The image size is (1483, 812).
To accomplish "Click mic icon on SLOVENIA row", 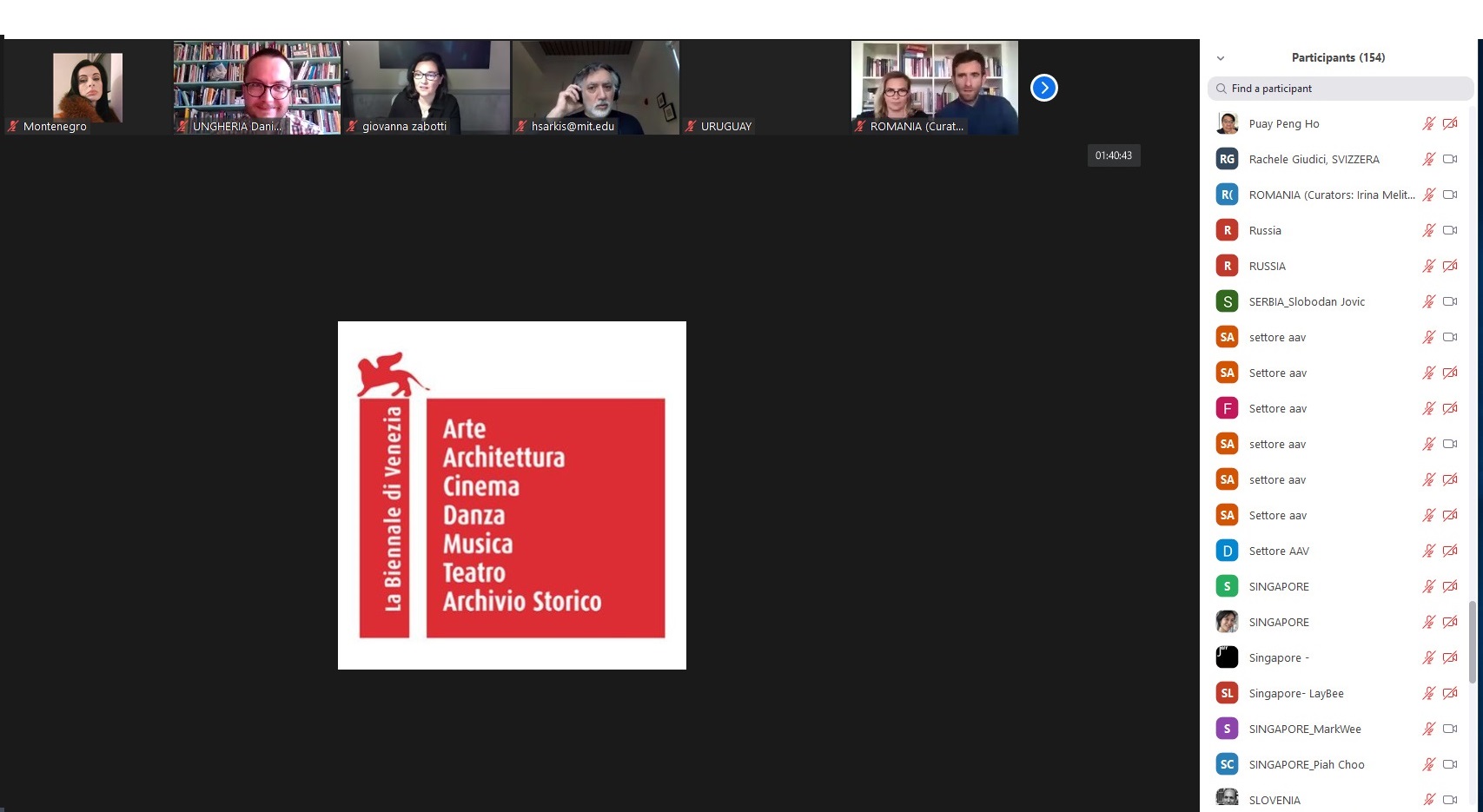I will click(1428, 800).
